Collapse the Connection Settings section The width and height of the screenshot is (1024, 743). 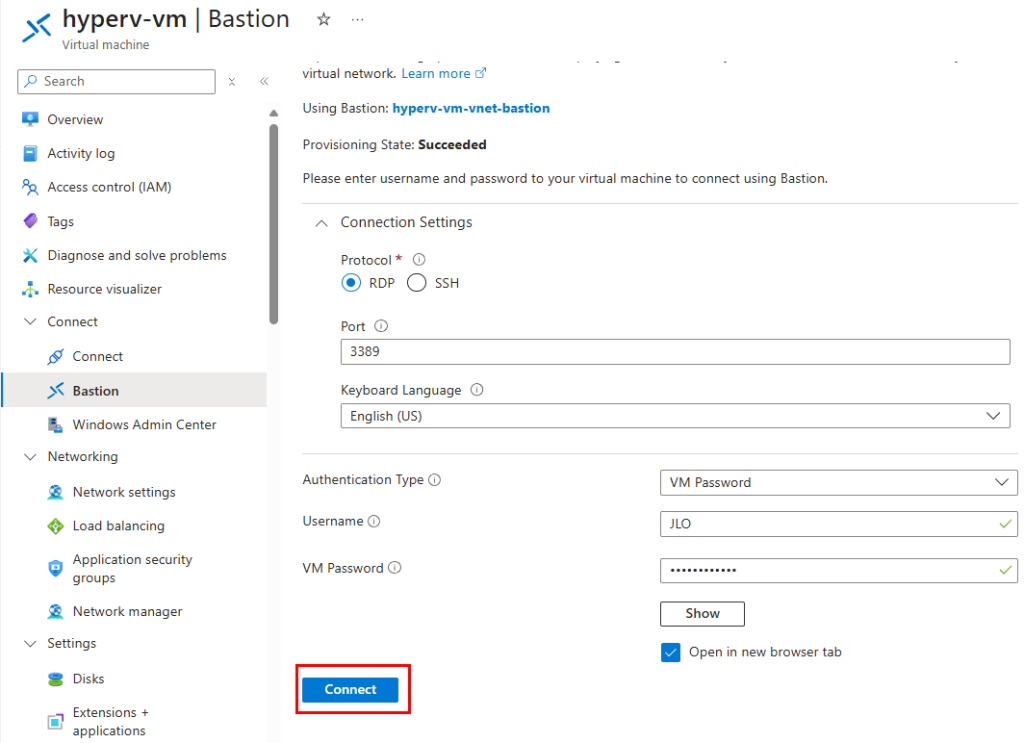(x=321, y=223)
